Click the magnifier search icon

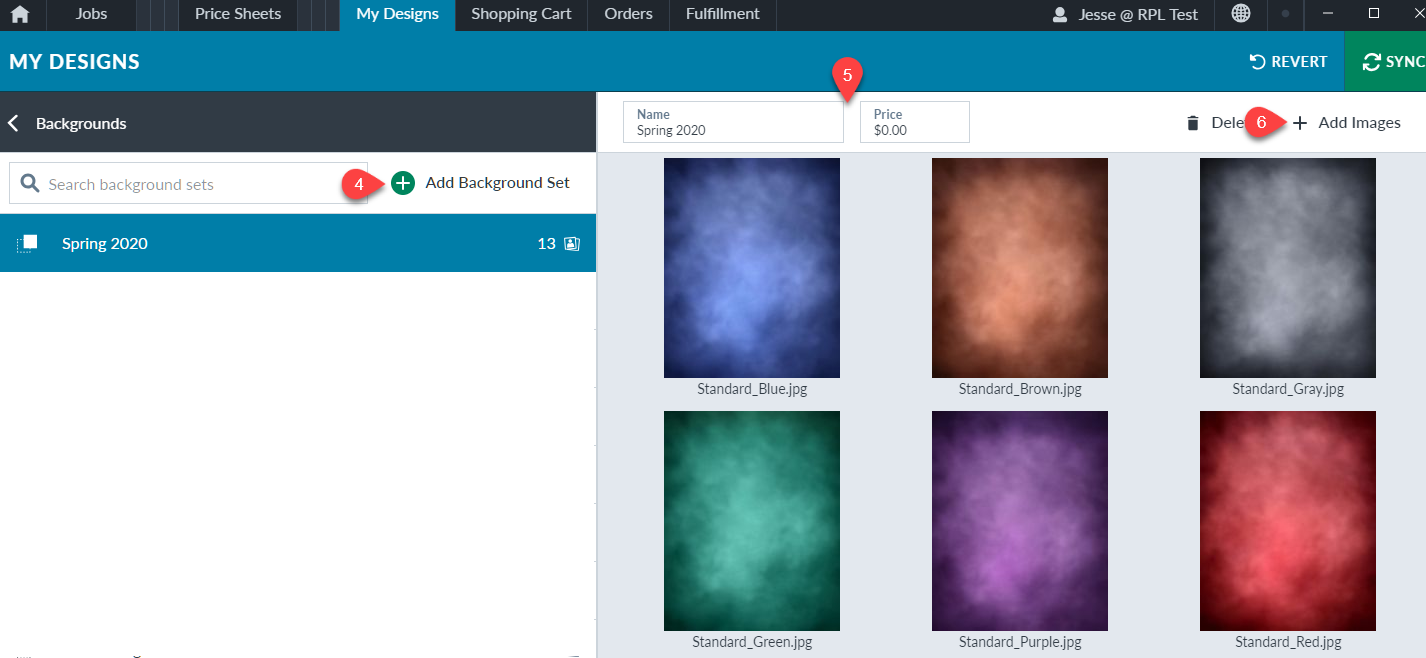(x=30, y=184)
